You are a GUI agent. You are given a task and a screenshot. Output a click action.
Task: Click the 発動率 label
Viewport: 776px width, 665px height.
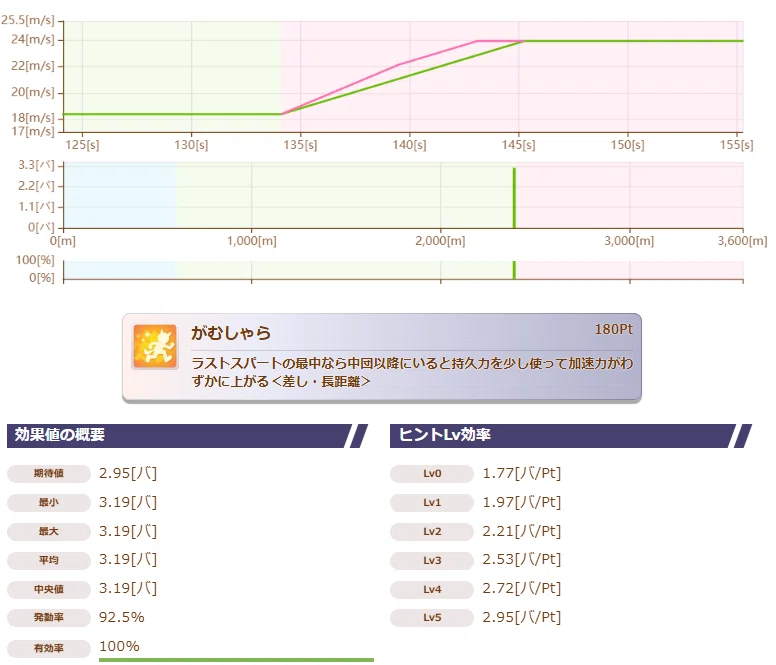[x=48, y=618]
